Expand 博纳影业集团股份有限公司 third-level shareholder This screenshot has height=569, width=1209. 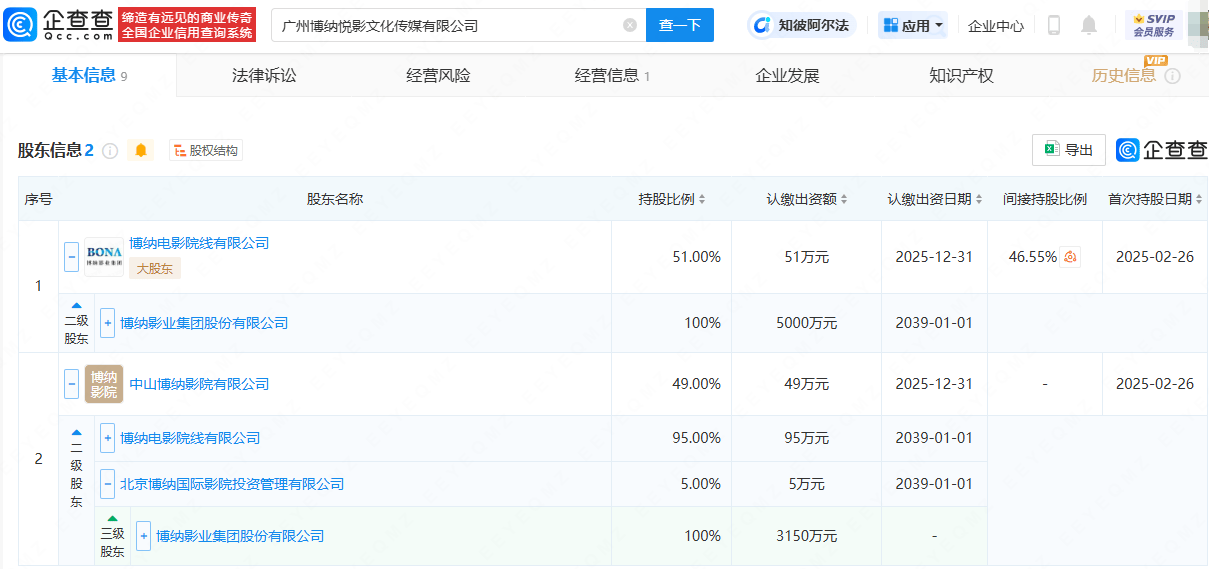144,536
